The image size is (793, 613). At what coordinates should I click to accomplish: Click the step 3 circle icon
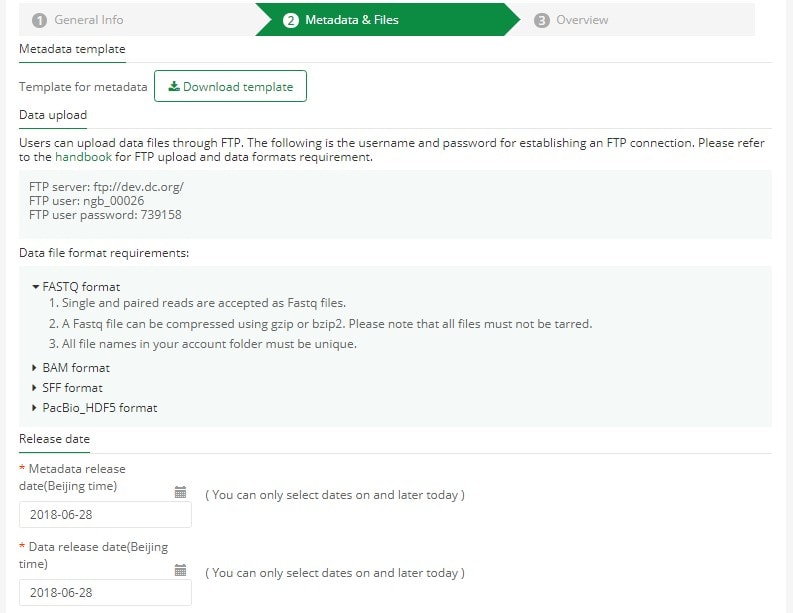coord(542,20)
